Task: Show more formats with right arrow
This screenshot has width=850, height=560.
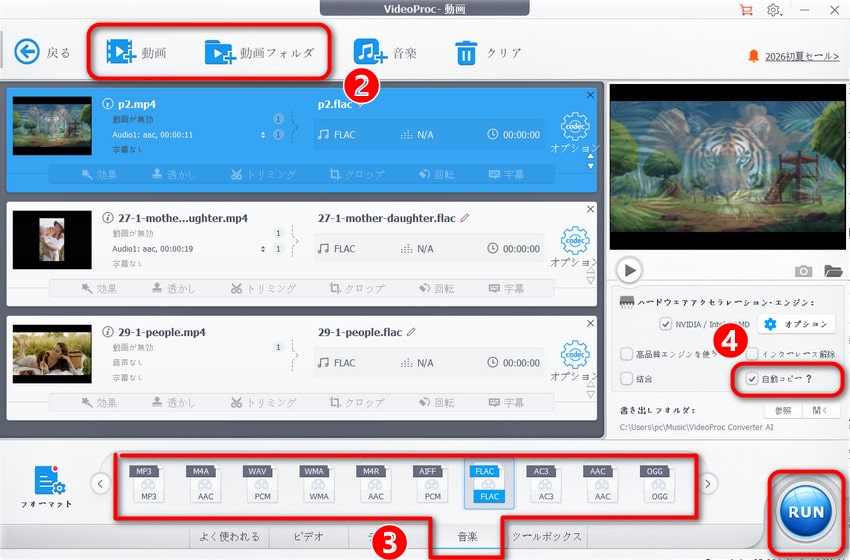Action: point(707,484)
